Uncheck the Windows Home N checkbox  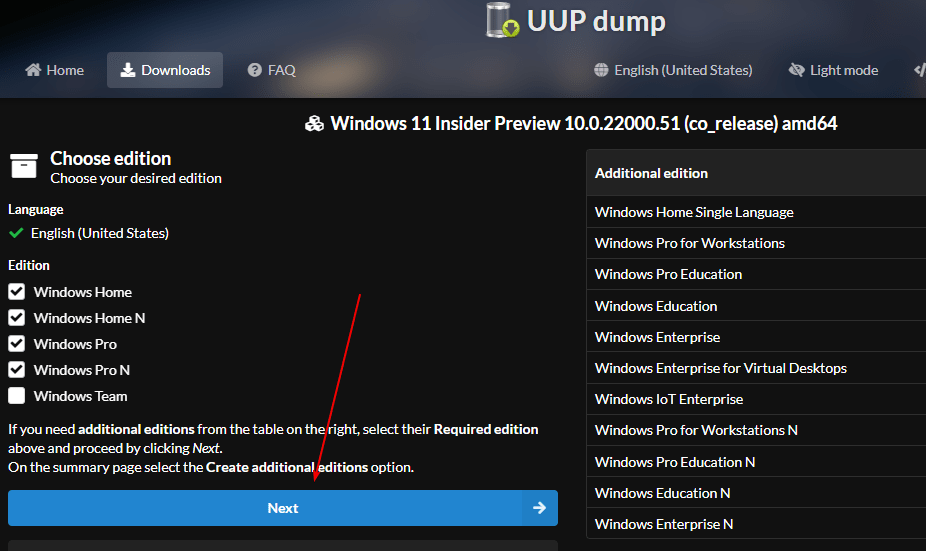[x=17, y=318]
